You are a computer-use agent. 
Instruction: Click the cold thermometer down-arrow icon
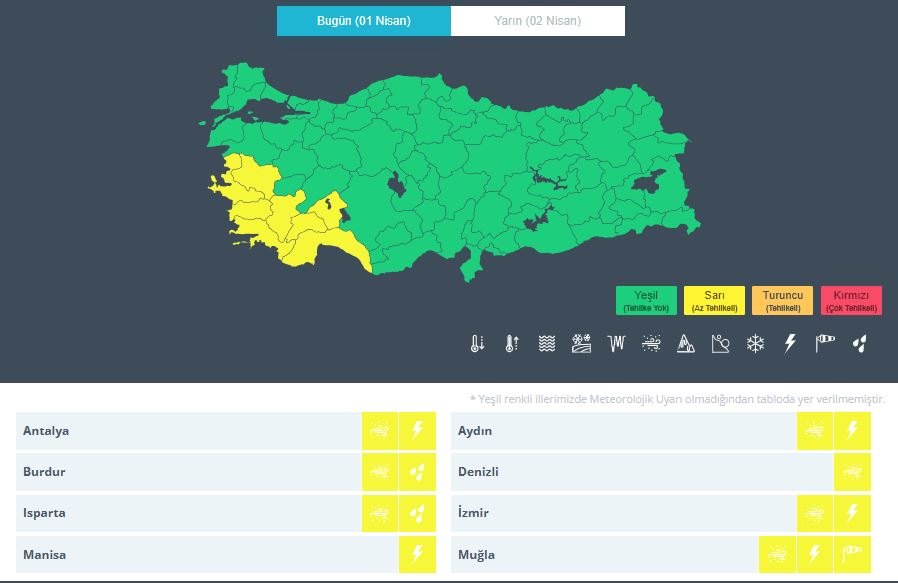point(477,344)
